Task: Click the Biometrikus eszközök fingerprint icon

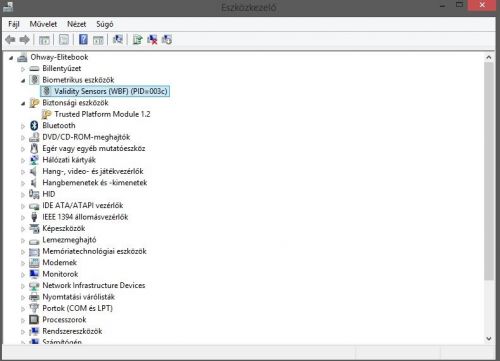Action: coord(34,80)
